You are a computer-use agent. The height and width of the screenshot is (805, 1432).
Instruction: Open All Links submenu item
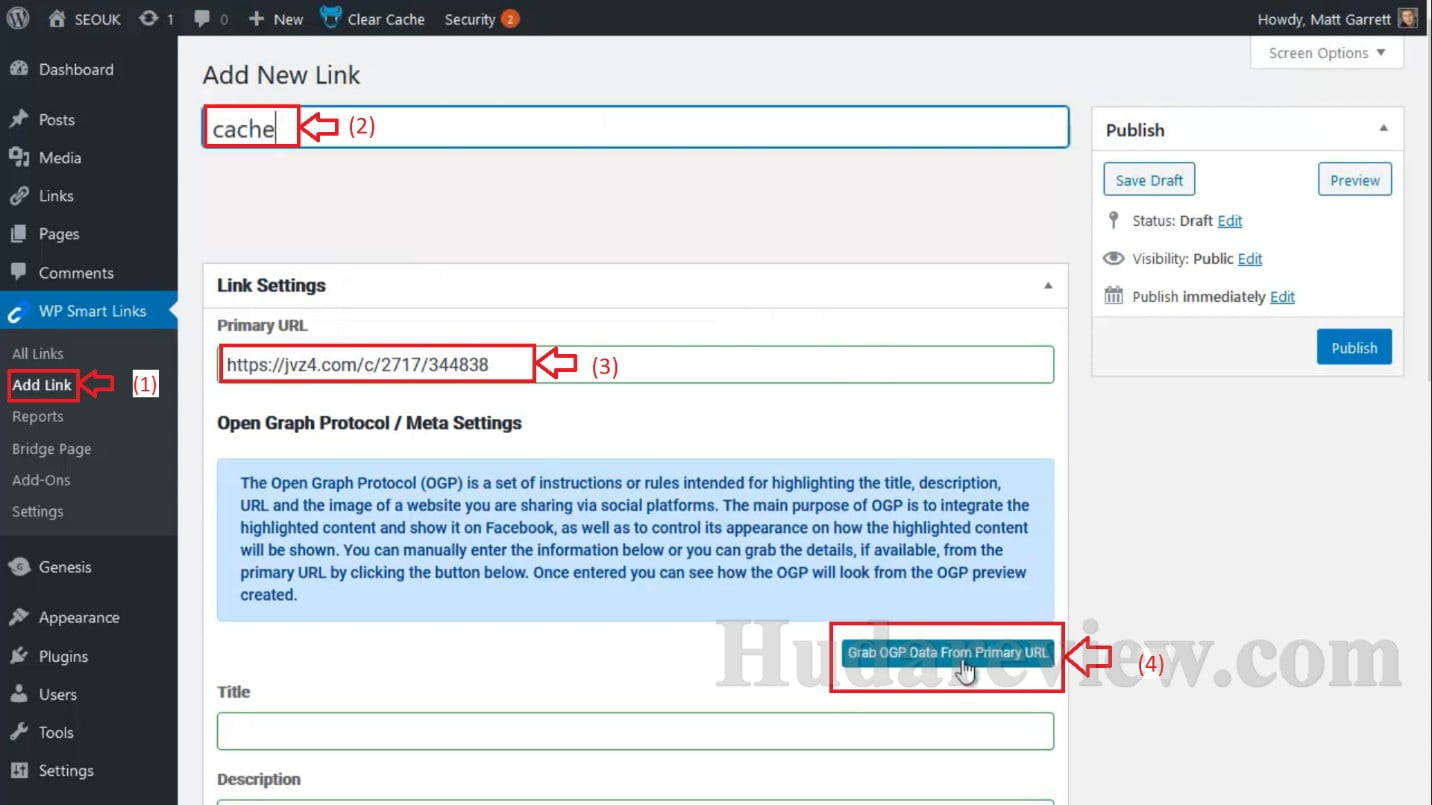point(38,353)
